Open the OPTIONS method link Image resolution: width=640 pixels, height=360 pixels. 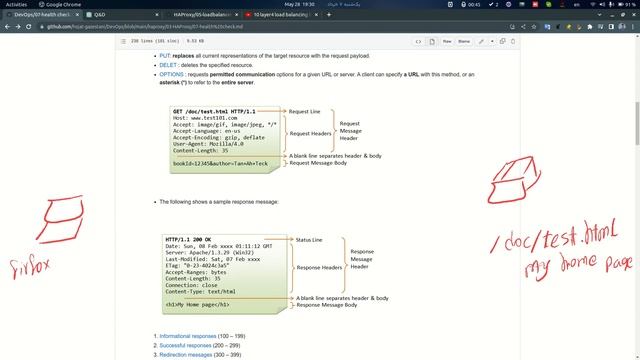click(x=171, y=75)
